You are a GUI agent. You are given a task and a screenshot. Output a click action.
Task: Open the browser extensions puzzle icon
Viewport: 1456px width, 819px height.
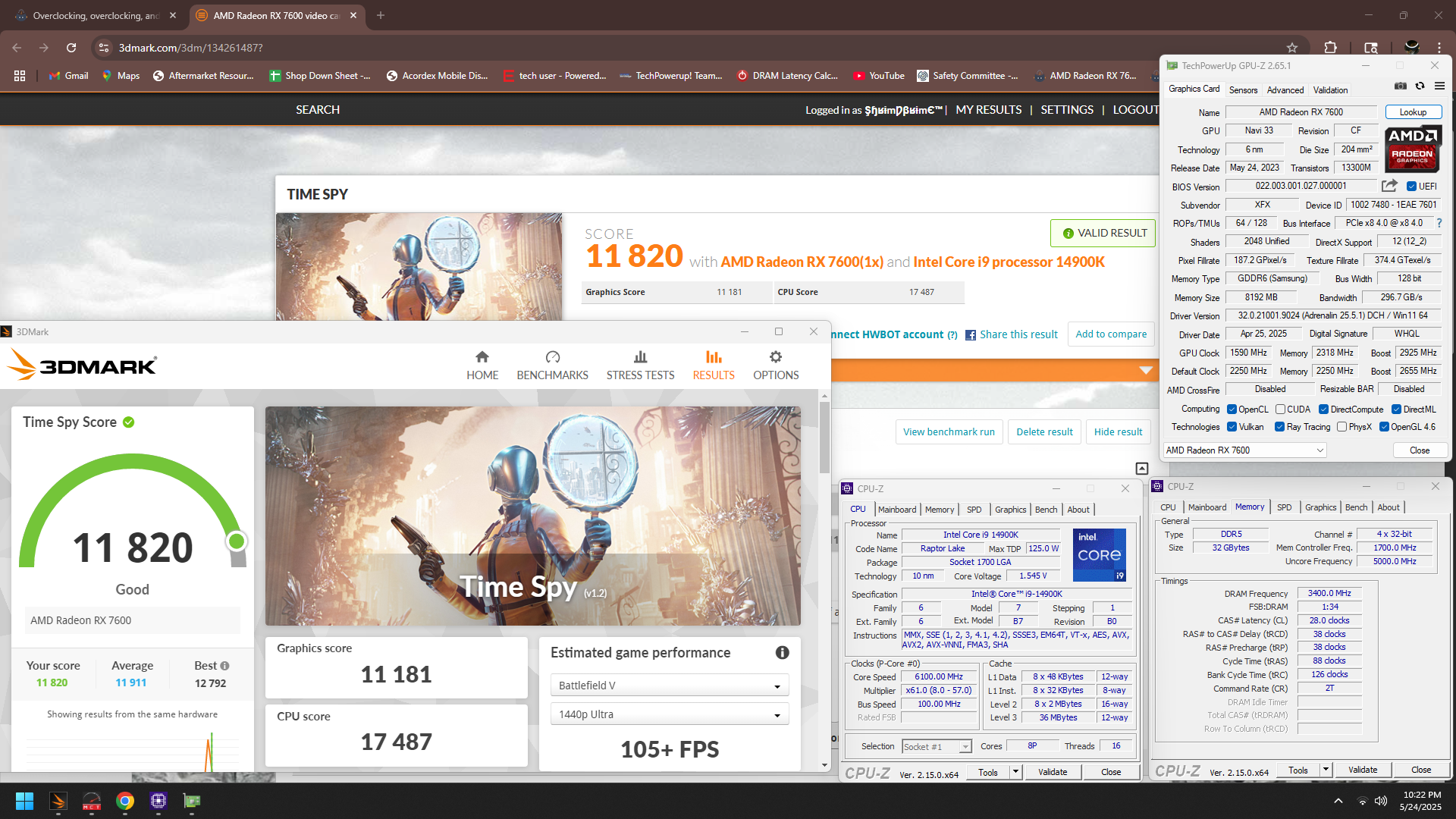(1331, 48)
